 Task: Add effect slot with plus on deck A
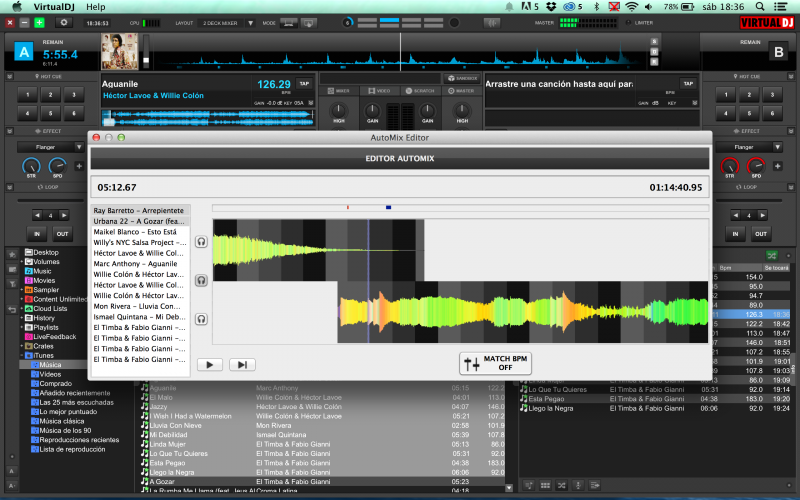(x=79, y=166)
